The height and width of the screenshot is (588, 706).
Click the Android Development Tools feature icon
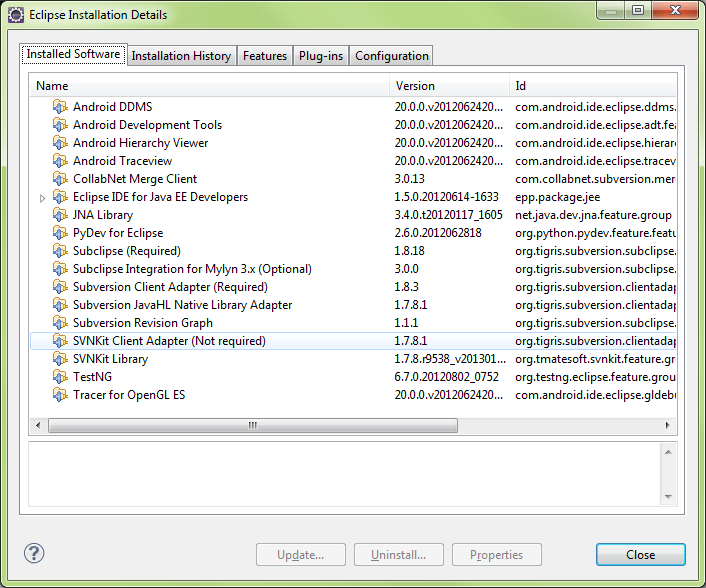click(x=60, y=125)
